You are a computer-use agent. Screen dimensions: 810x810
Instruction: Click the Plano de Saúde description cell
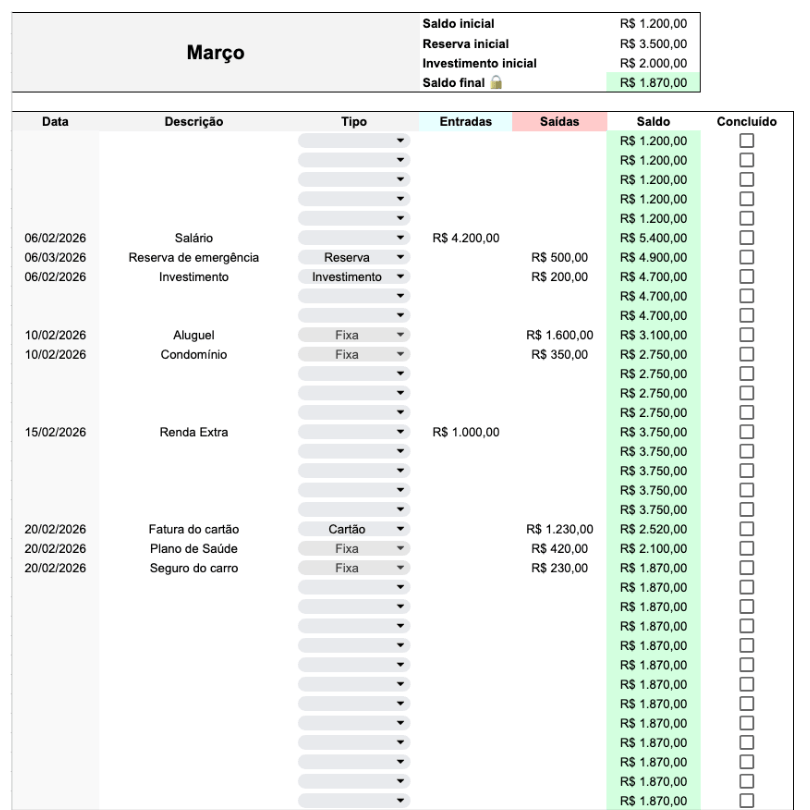(x=194, y=548)
